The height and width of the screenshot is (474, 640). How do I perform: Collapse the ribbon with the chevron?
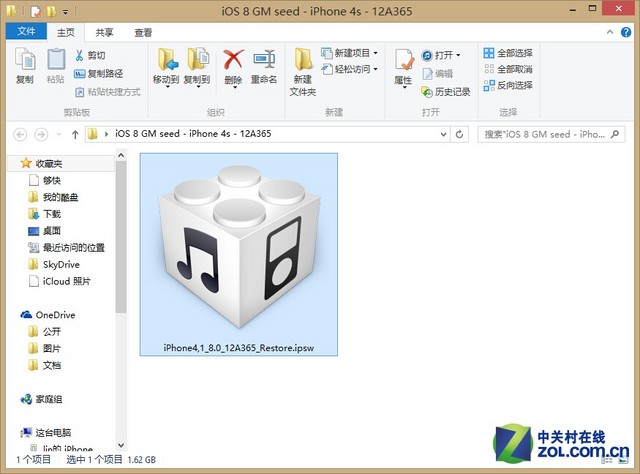(x=610, y=32)
